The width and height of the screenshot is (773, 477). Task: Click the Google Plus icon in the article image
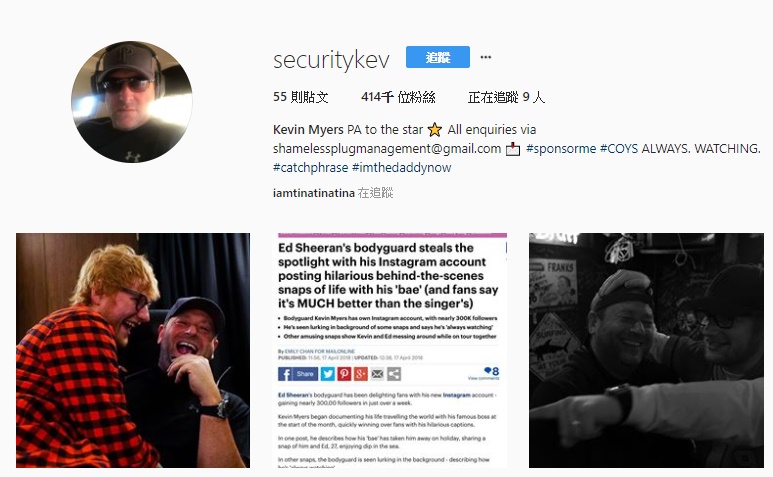[x=360, y=374]
